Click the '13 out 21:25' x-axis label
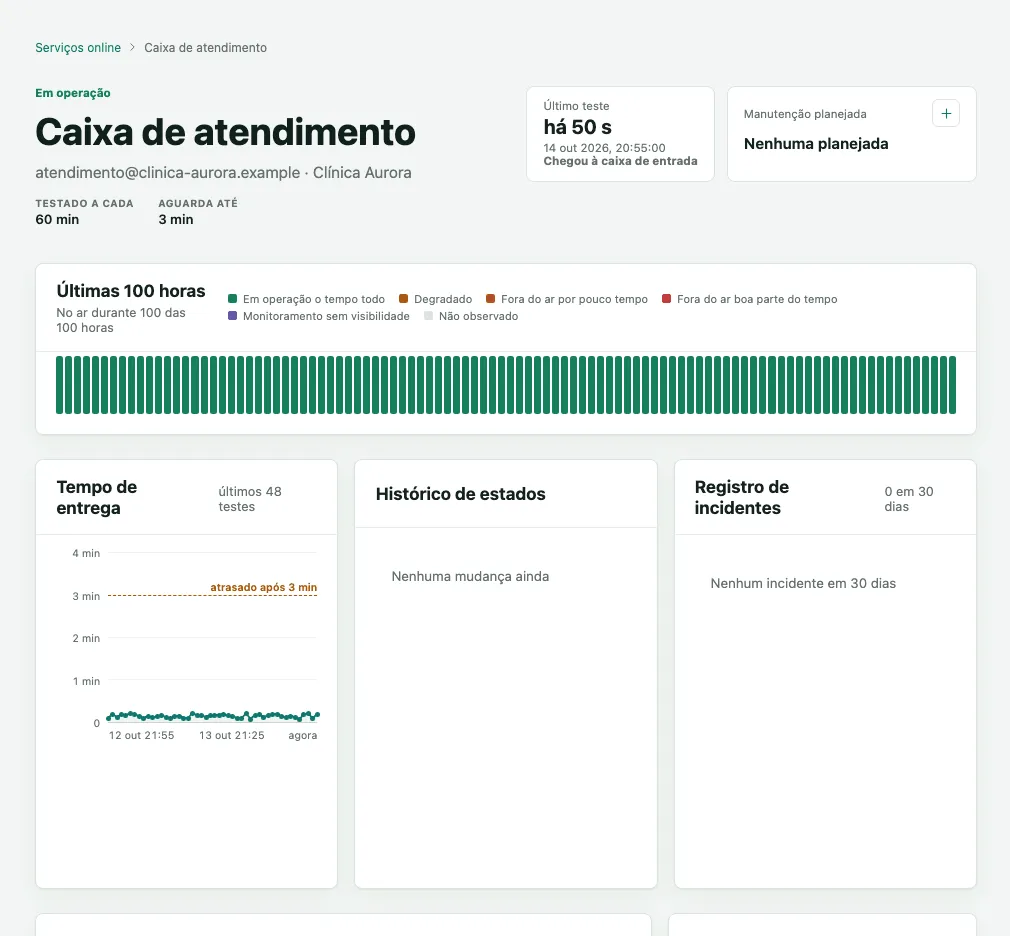 tap(232, 736)
